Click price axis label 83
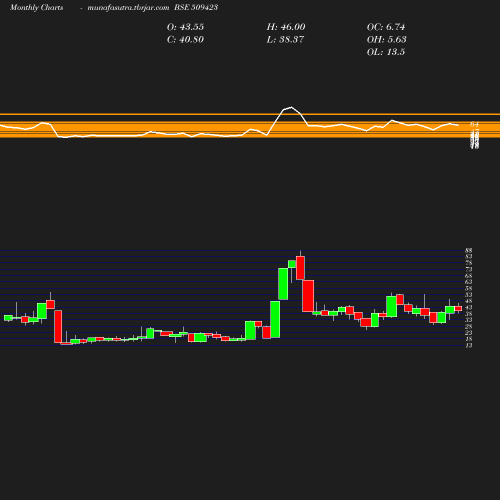This screenshot has height=500, width=500. 469,257
